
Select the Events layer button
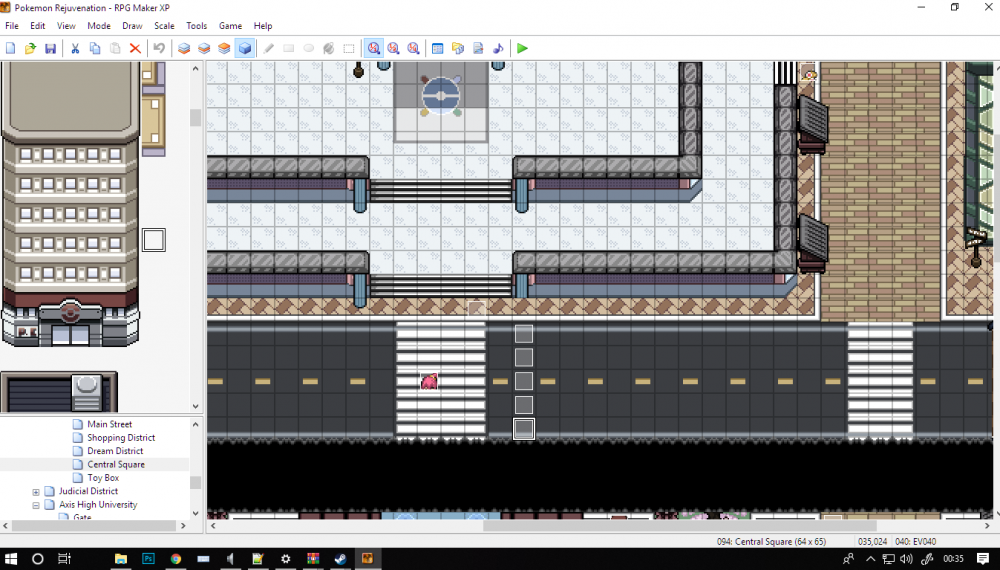point(245,48)
